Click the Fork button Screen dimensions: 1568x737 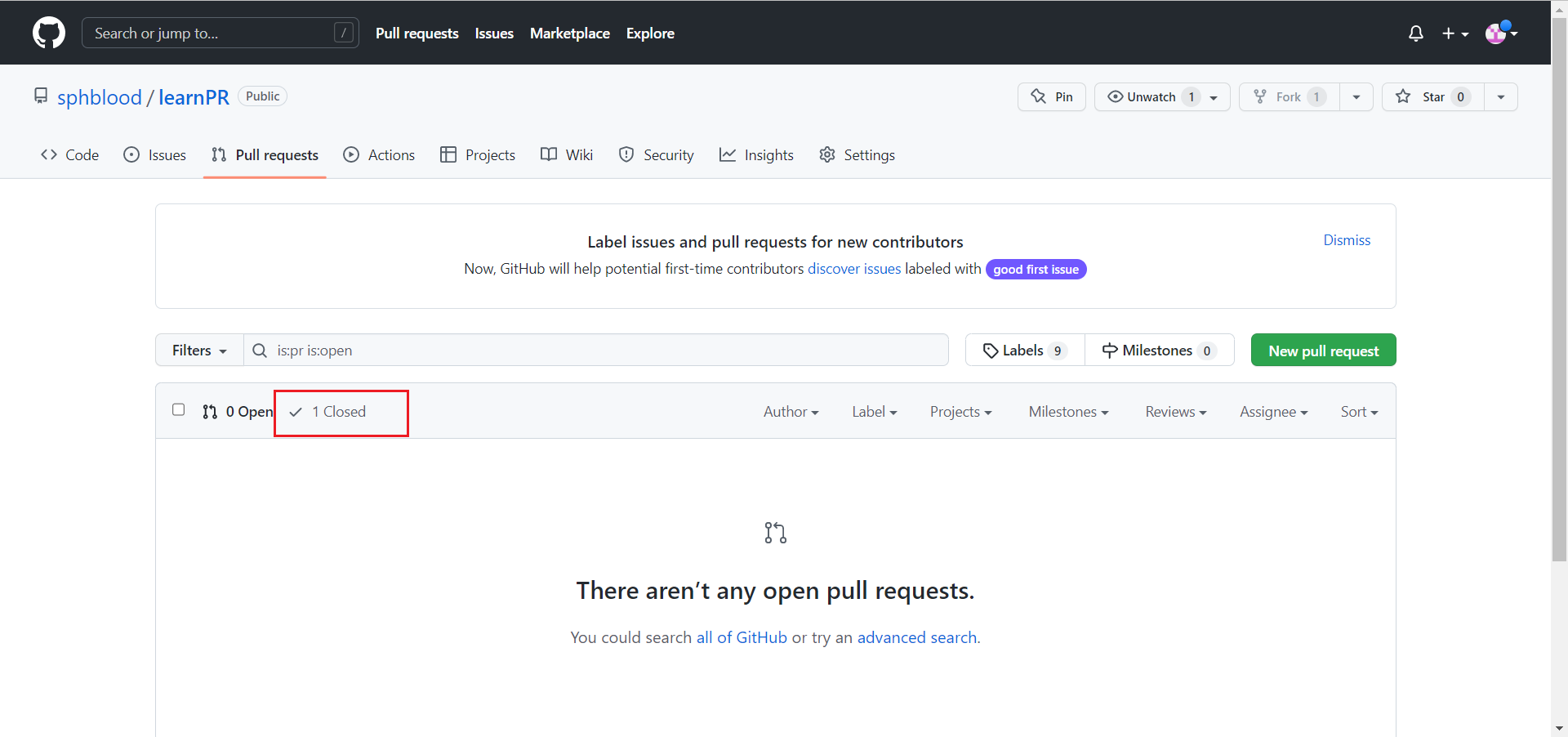pos(1289,96)
